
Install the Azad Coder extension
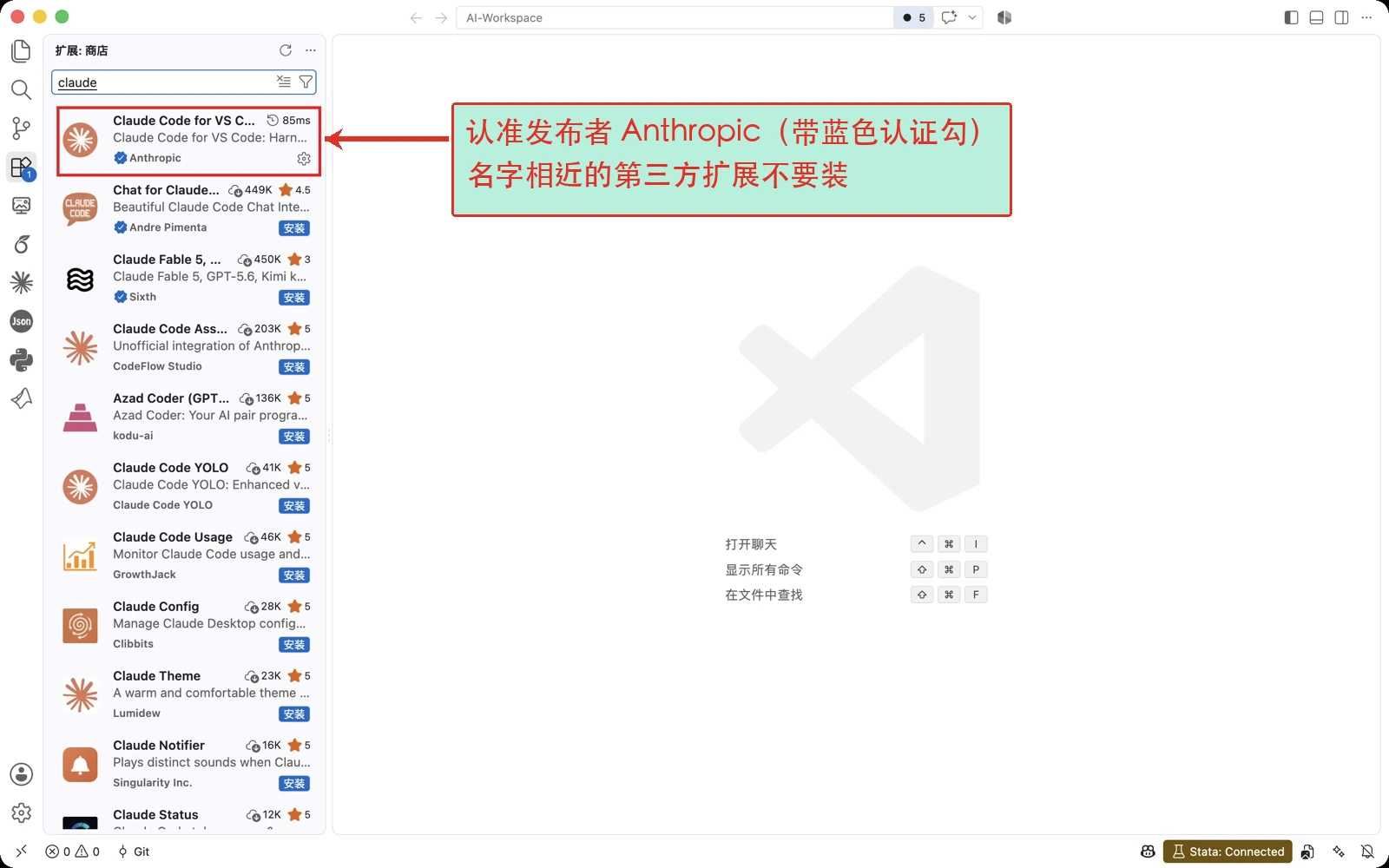(294, 437)
